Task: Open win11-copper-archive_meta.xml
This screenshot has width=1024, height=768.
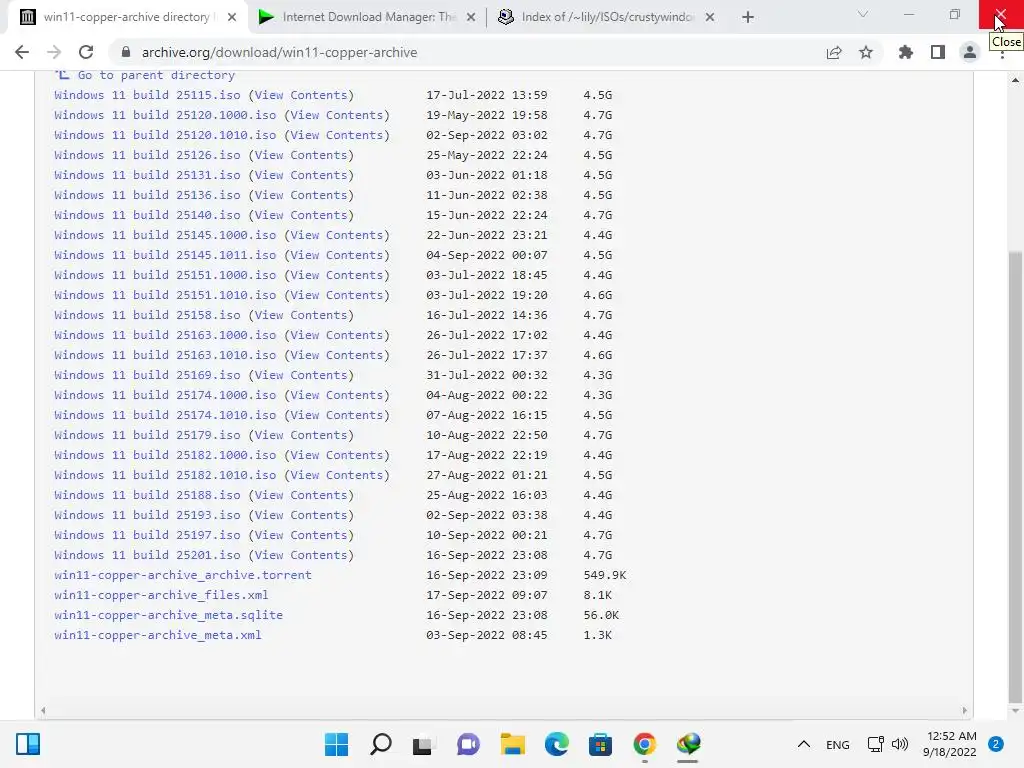Action: [157, 635]
